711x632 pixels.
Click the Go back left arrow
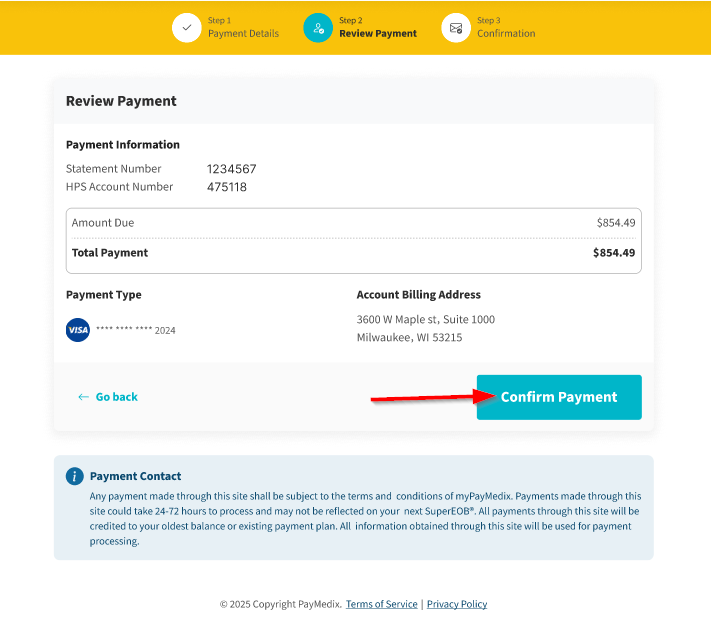tap(83, 397)
